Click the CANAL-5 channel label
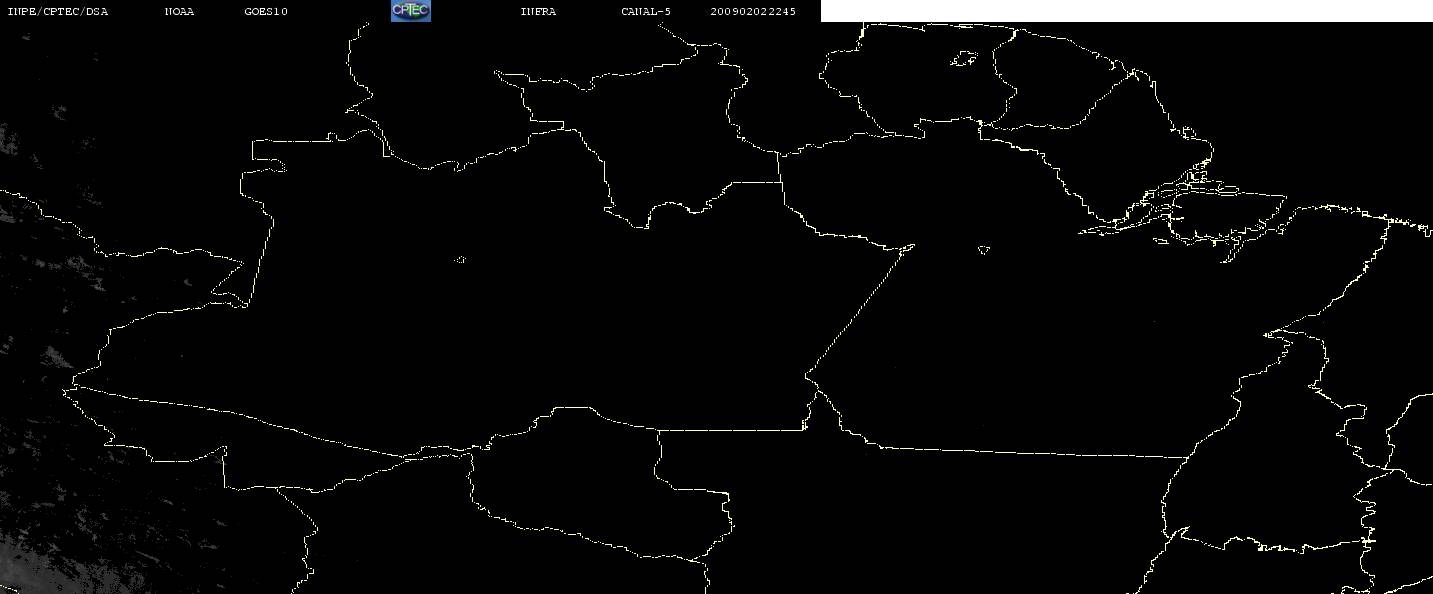1433x594 pixels. [x=646, y=12]
